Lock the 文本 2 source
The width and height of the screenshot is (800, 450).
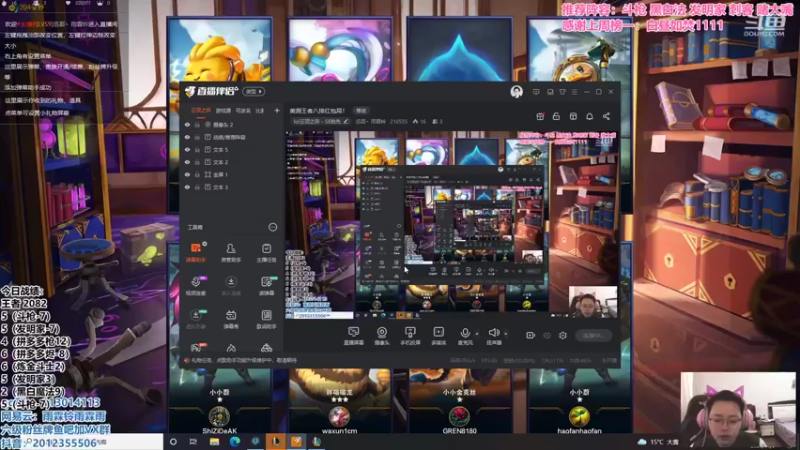197,162
